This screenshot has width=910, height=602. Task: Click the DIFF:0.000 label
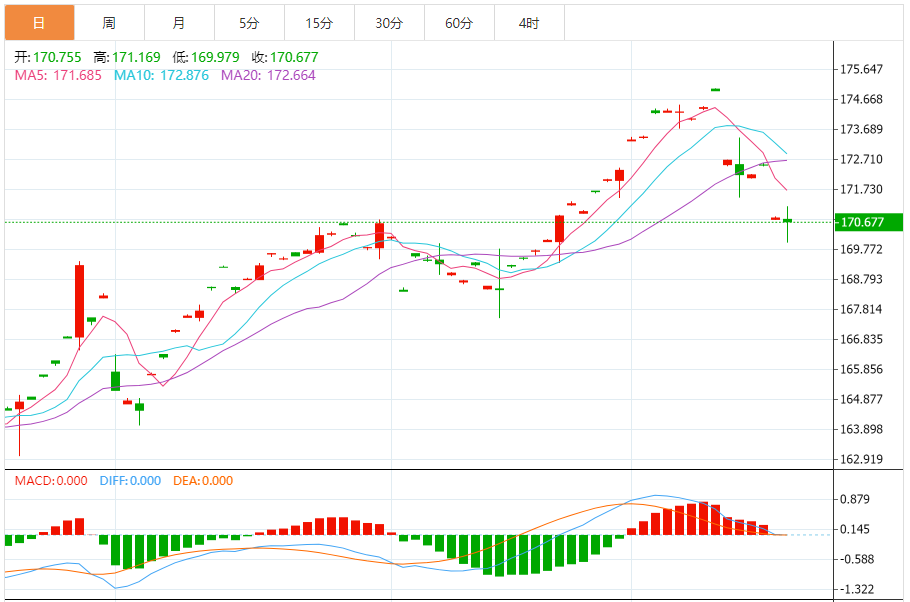(130, 481)
